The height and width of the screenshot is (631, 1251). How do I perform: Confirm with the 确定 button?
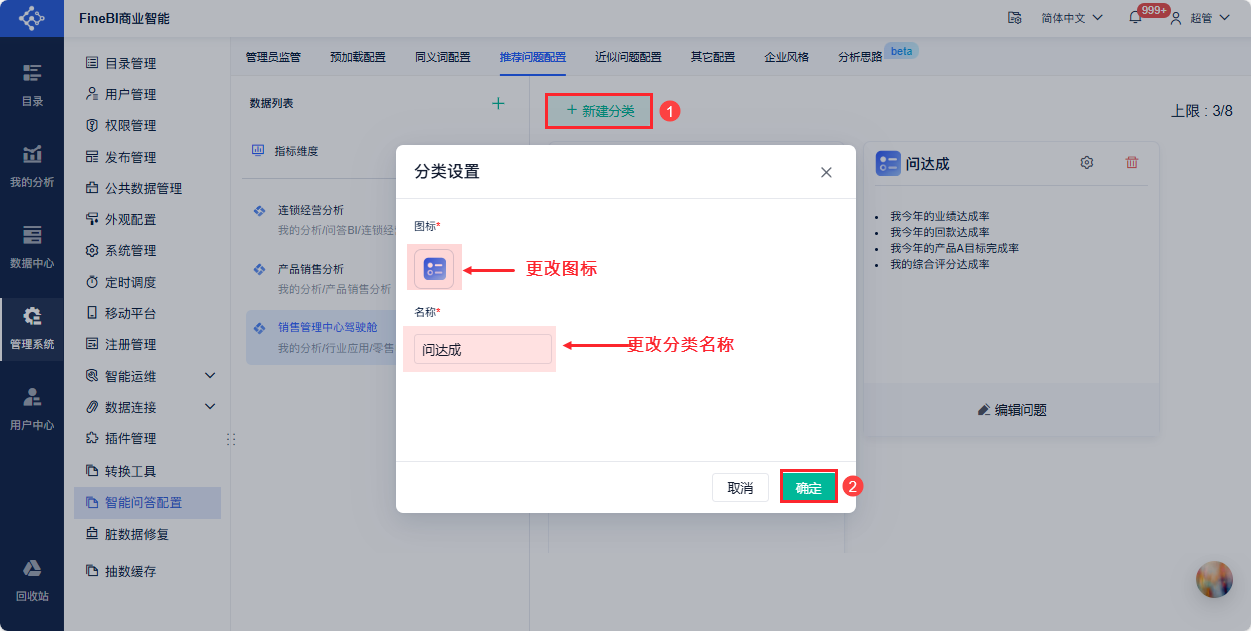[x=808, y=487]
